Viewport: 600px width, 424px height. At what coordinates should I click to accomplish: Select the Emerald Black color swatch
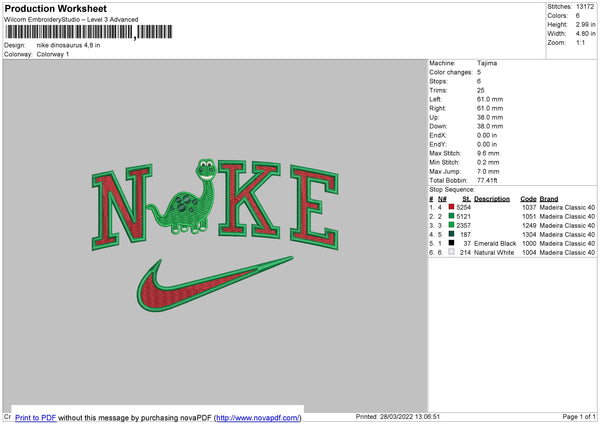452,243
